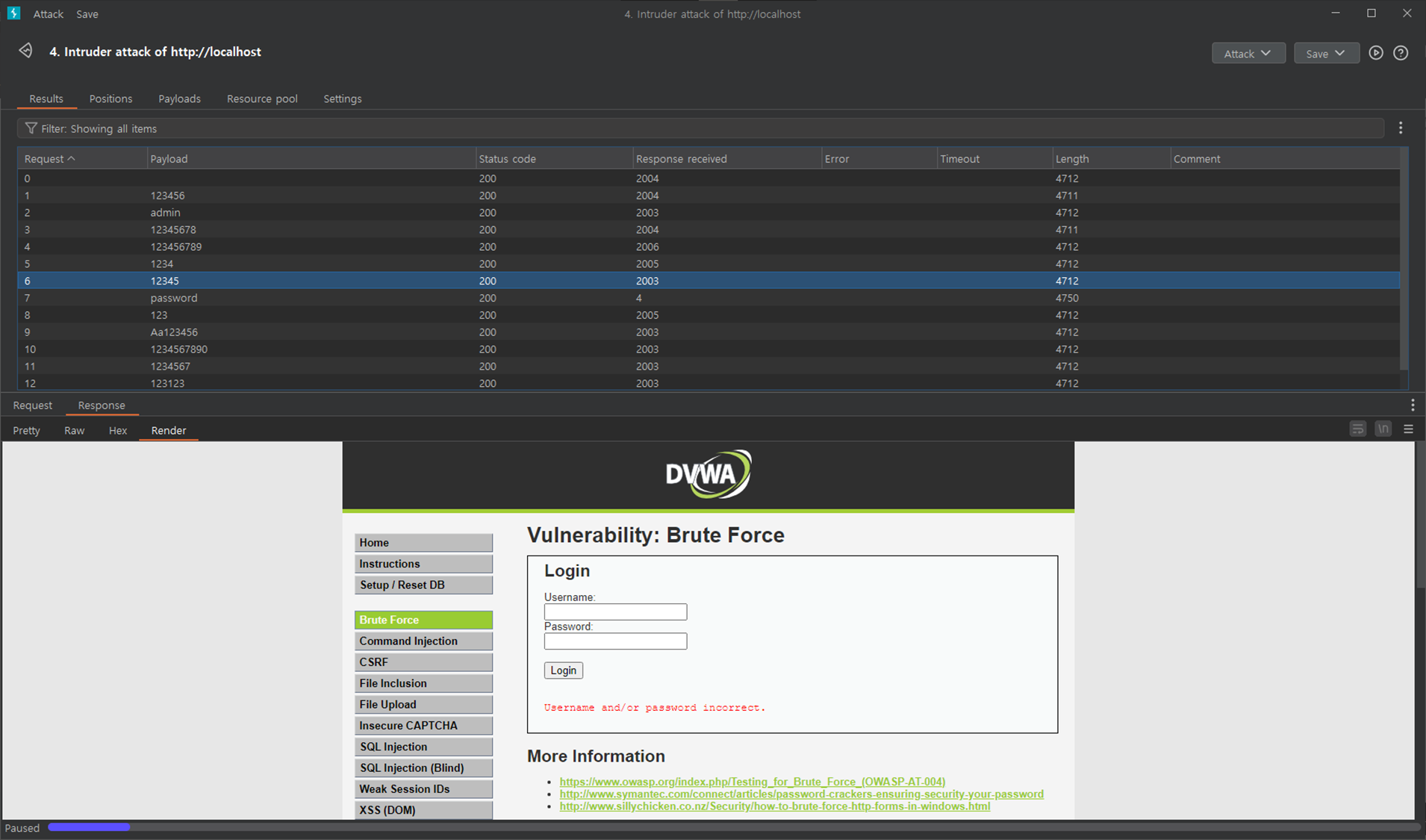Click the Burp Suite logo icon
1426x840 pixels.
[13, 13]
